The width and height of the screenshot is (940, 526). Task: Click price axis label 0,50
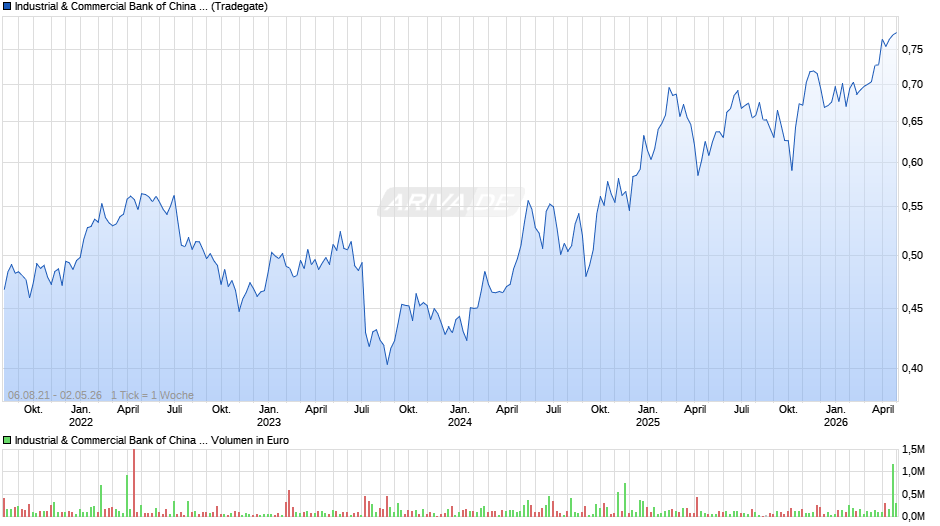click(912, 256)
